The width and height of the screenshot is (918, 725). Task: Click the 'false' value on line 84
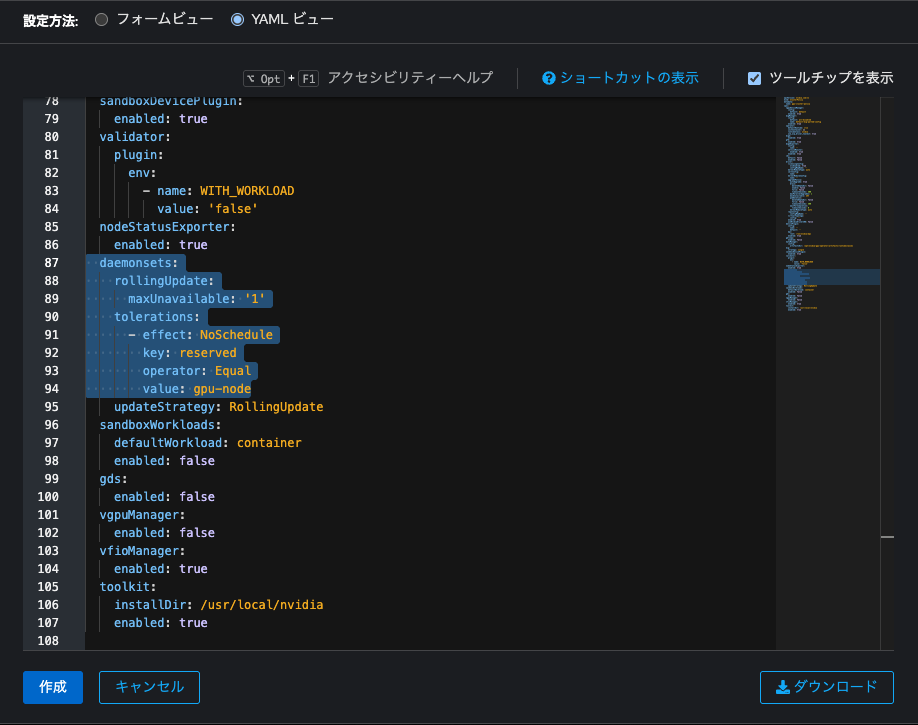[233, 209]
